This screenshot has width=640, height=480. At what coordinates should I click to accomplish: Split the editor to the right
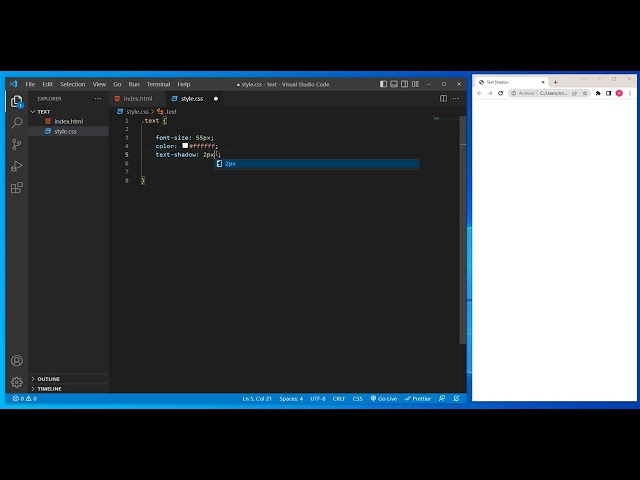(443, 98)
